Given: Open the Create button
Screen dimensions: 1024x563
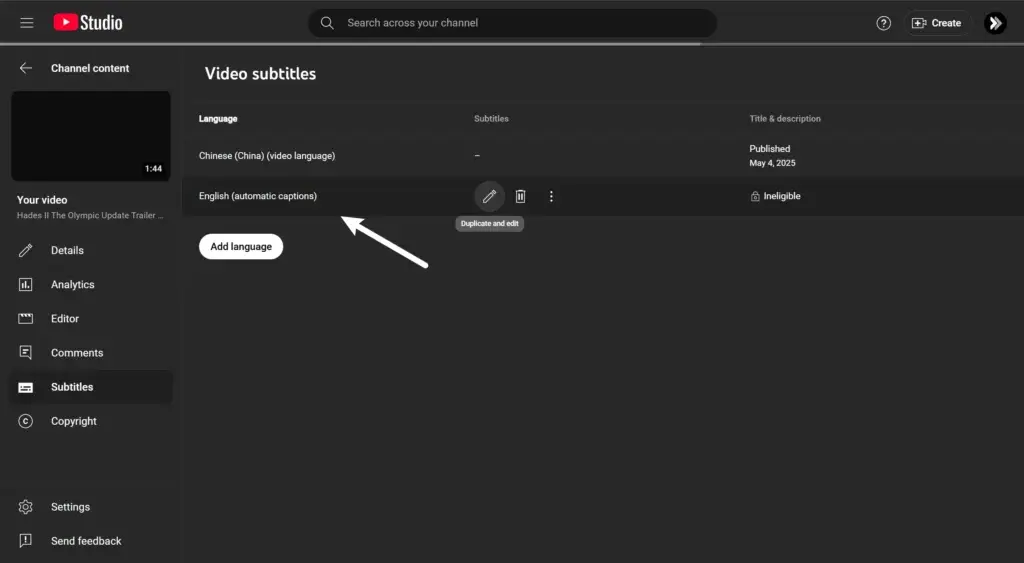Looking at the screenshot, I should (936, 23).
